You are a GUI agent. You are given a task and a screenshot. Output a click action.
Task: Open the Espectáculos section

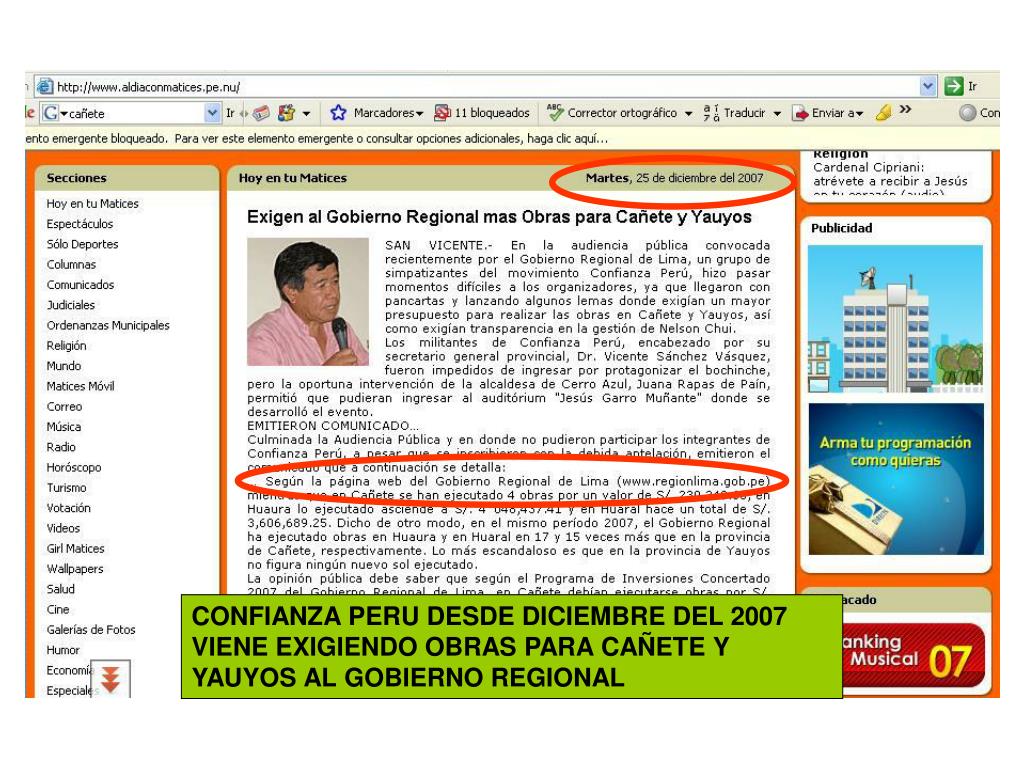tap(80, 224)
